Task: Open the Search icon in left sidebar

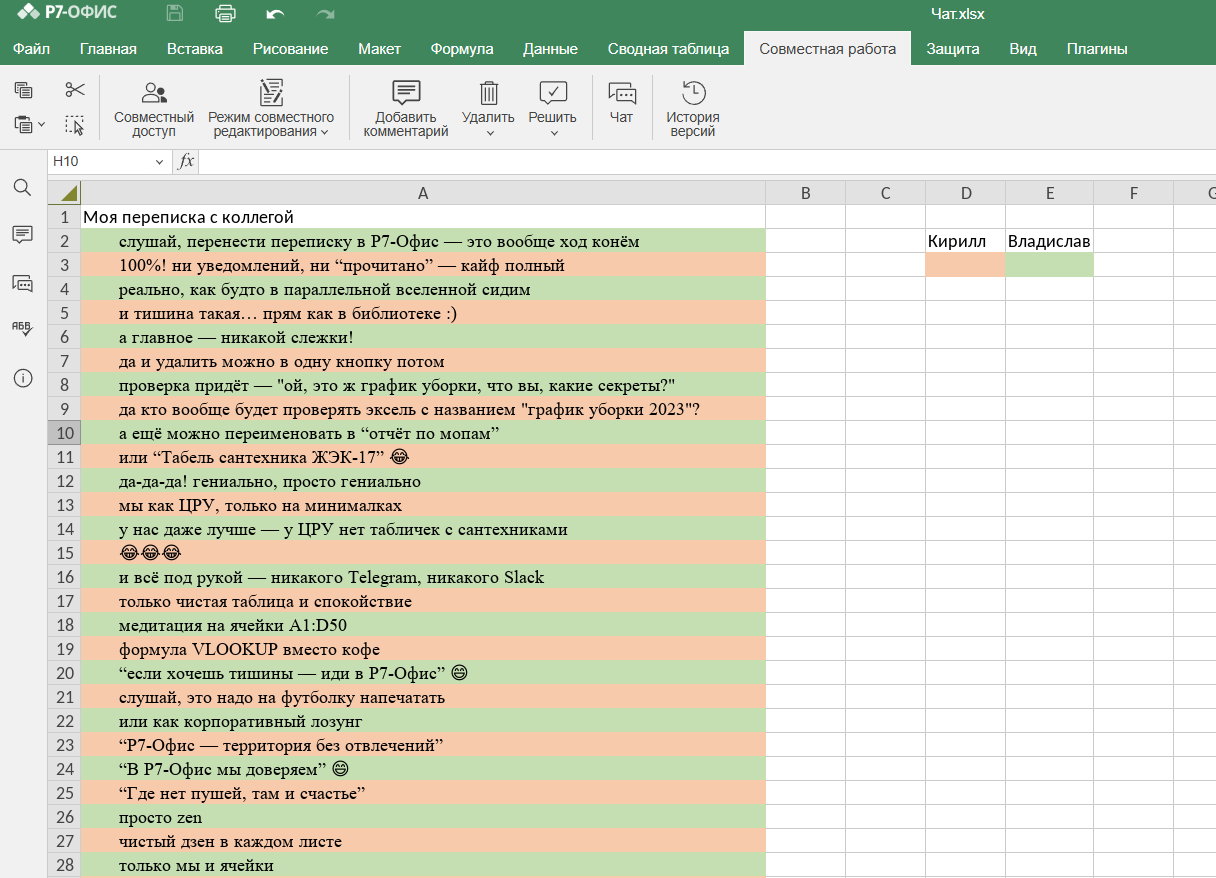Action: (22, 188)
